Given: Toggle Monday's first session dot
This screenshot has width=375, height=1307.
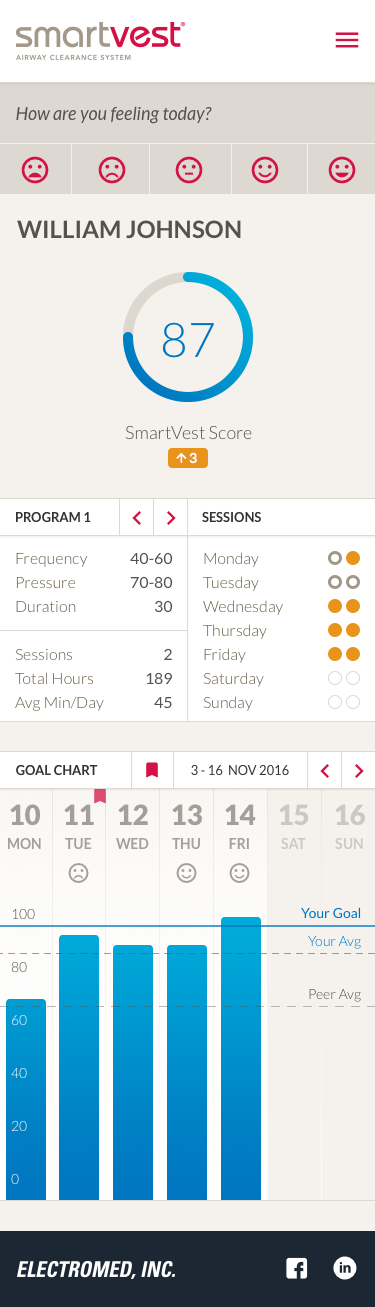Looking at the screenshot, I should (335, 558).
